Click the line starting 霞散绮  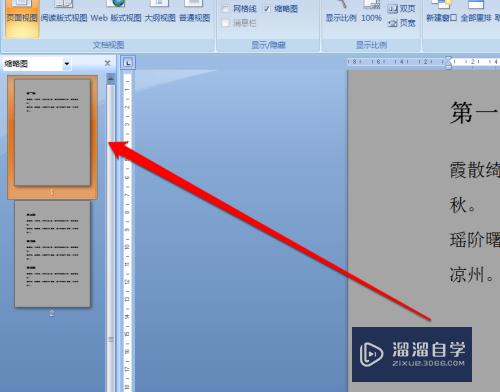(x=475, y=170)
